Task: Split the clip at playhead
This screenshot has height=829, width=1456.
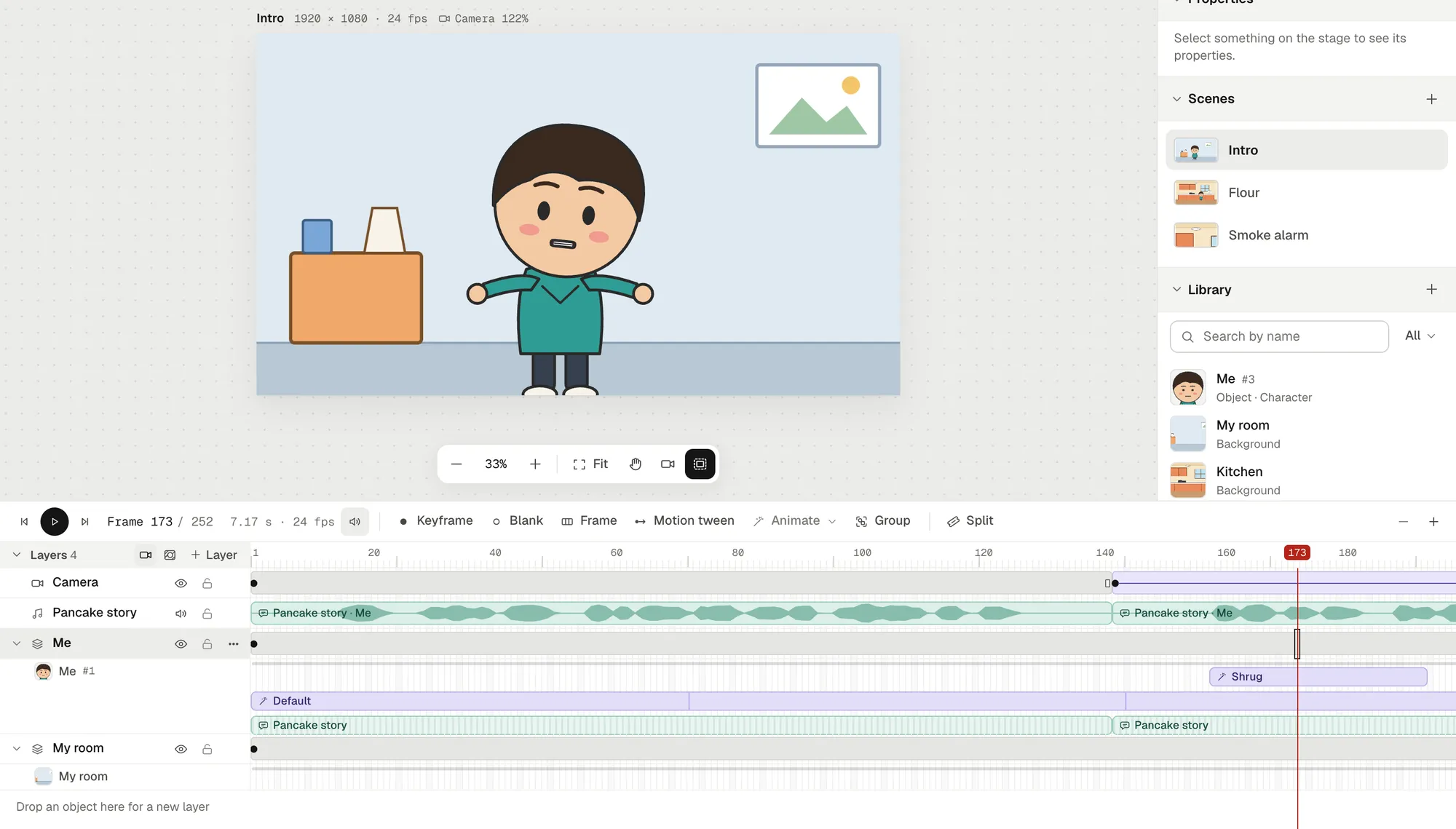Action: (x=970, y=521)
